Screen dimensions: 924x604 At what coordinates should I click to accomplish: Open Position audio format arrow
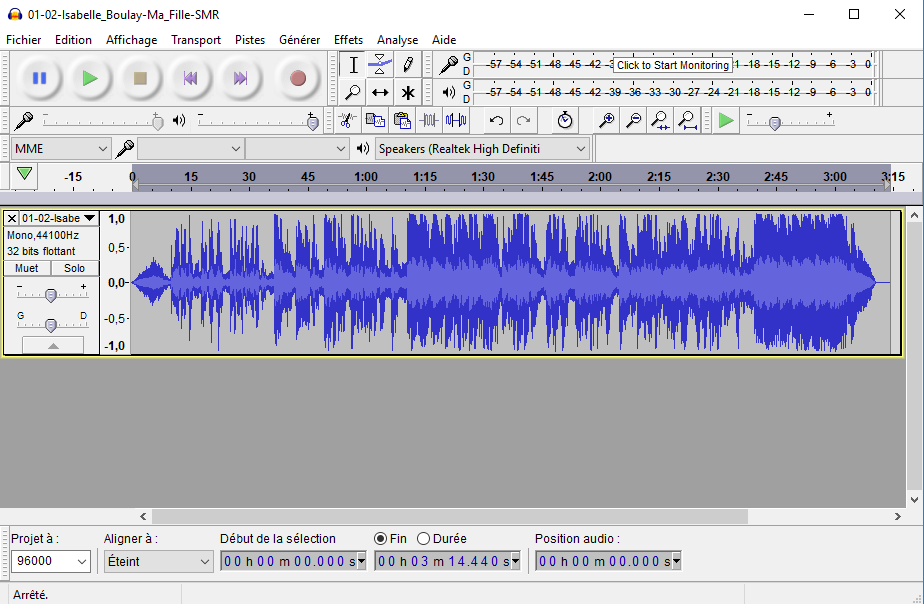point(676,561)
